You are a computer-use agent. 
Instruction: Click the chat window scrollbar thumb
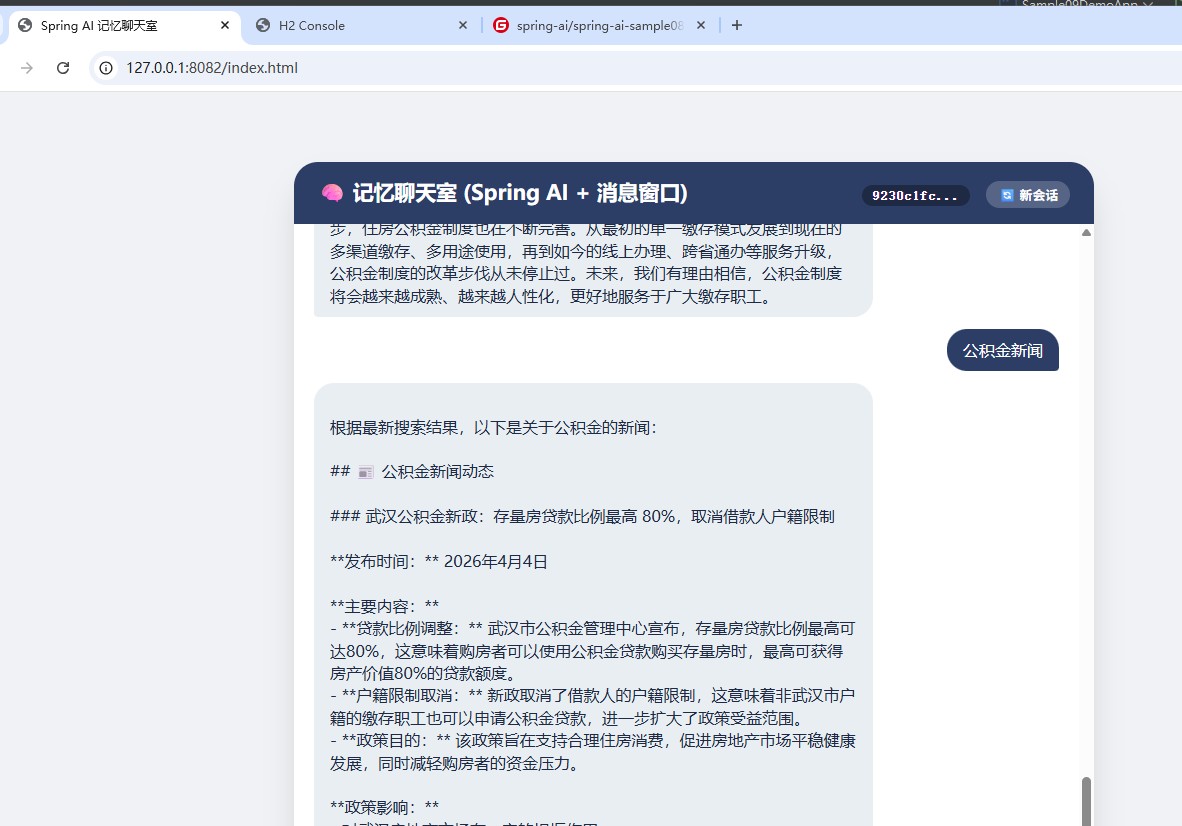pyautogui.click(x=1086, y=800)
